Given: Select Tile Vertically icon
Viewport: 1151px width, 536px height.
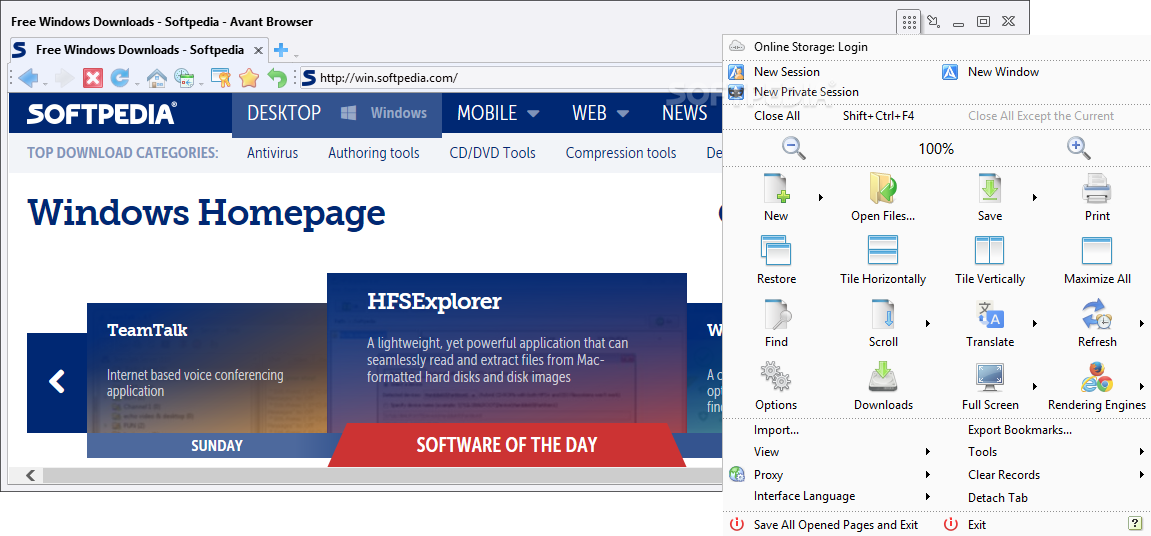Looking at the screenshot, I should [990, 250].
